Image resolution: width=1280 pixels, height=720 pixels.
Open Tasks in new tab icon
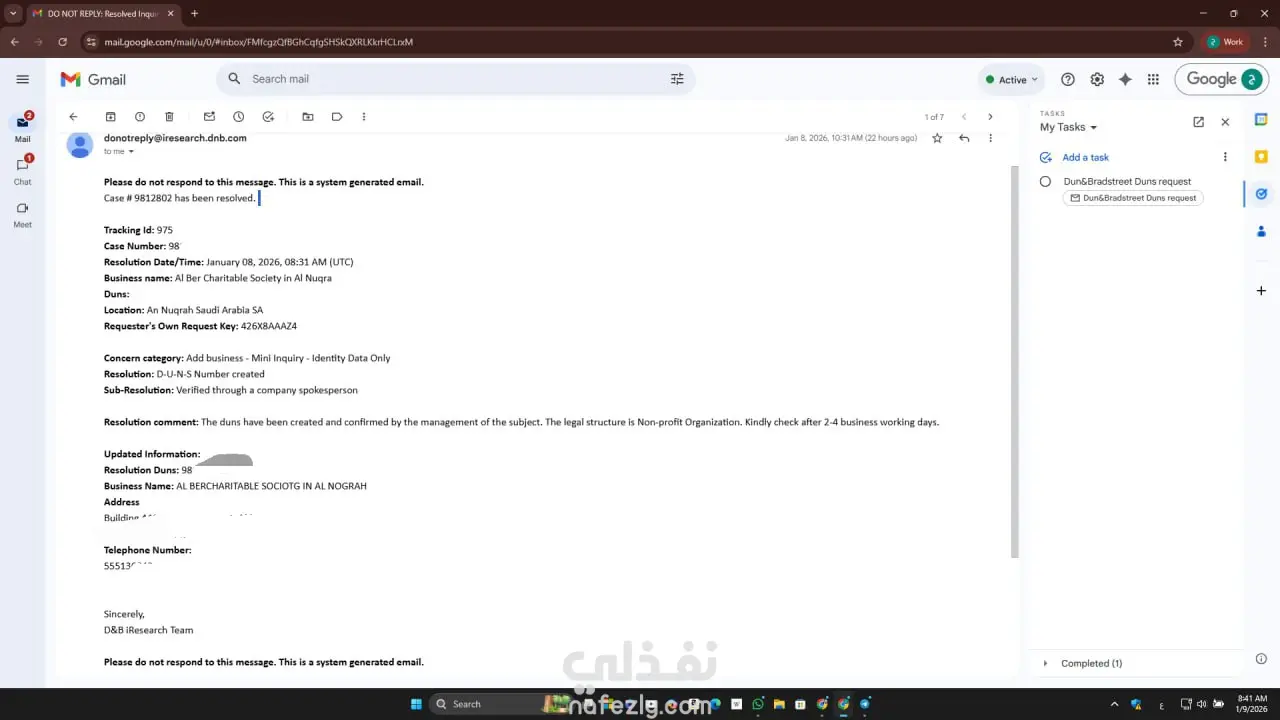click(1198, 122)
